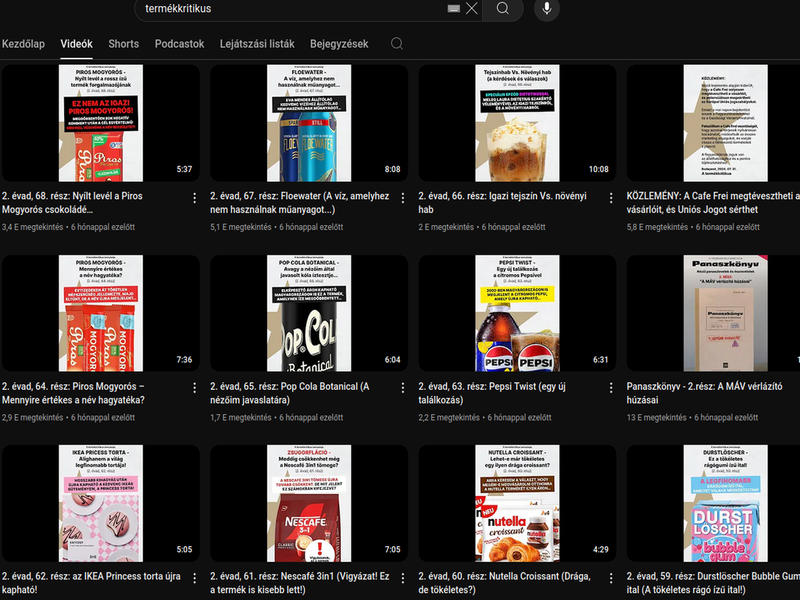Switch to the Kezdőlap tab
Image resolution: width=800 pixels, height=600 pixels.
tap(23, 44)
